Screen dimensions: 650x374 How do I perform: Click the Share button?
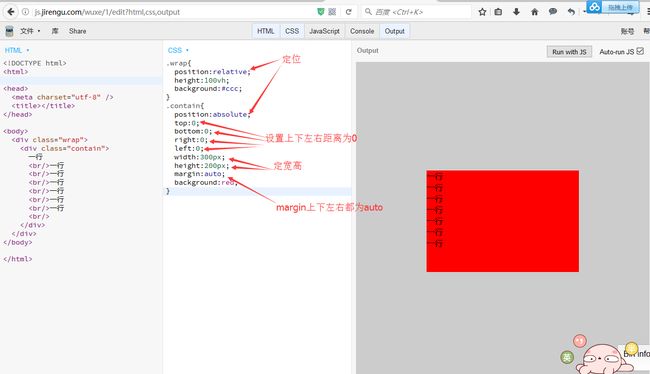coord(78,31)
